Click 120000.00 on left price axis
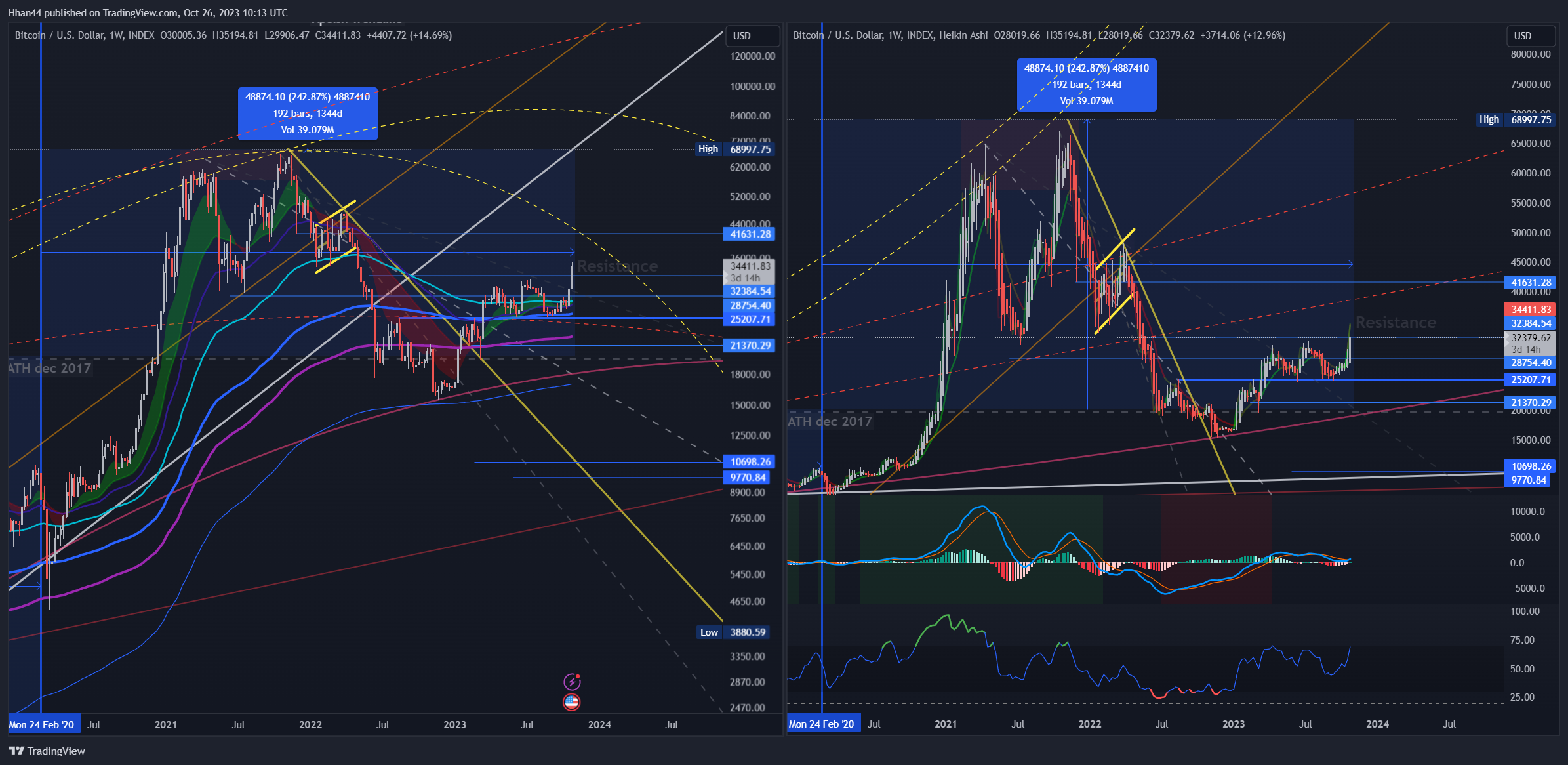 pyautogui.click(x=752, y=56)
